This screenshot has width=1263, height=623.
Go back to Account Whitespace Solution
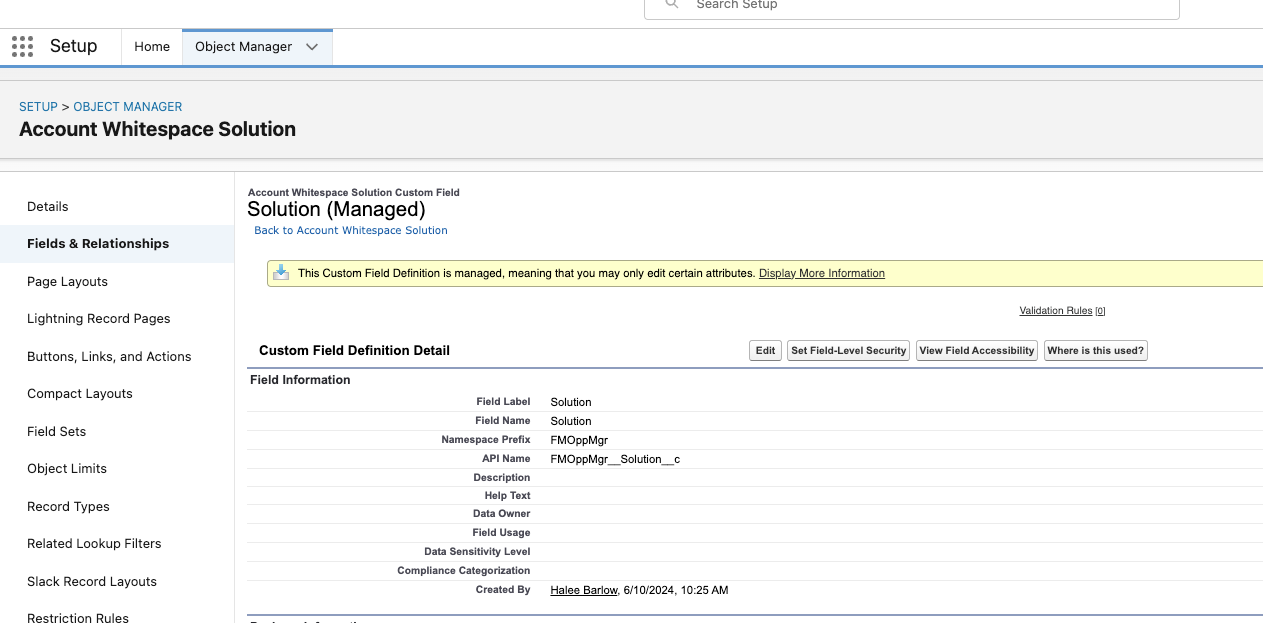[350, 230]
